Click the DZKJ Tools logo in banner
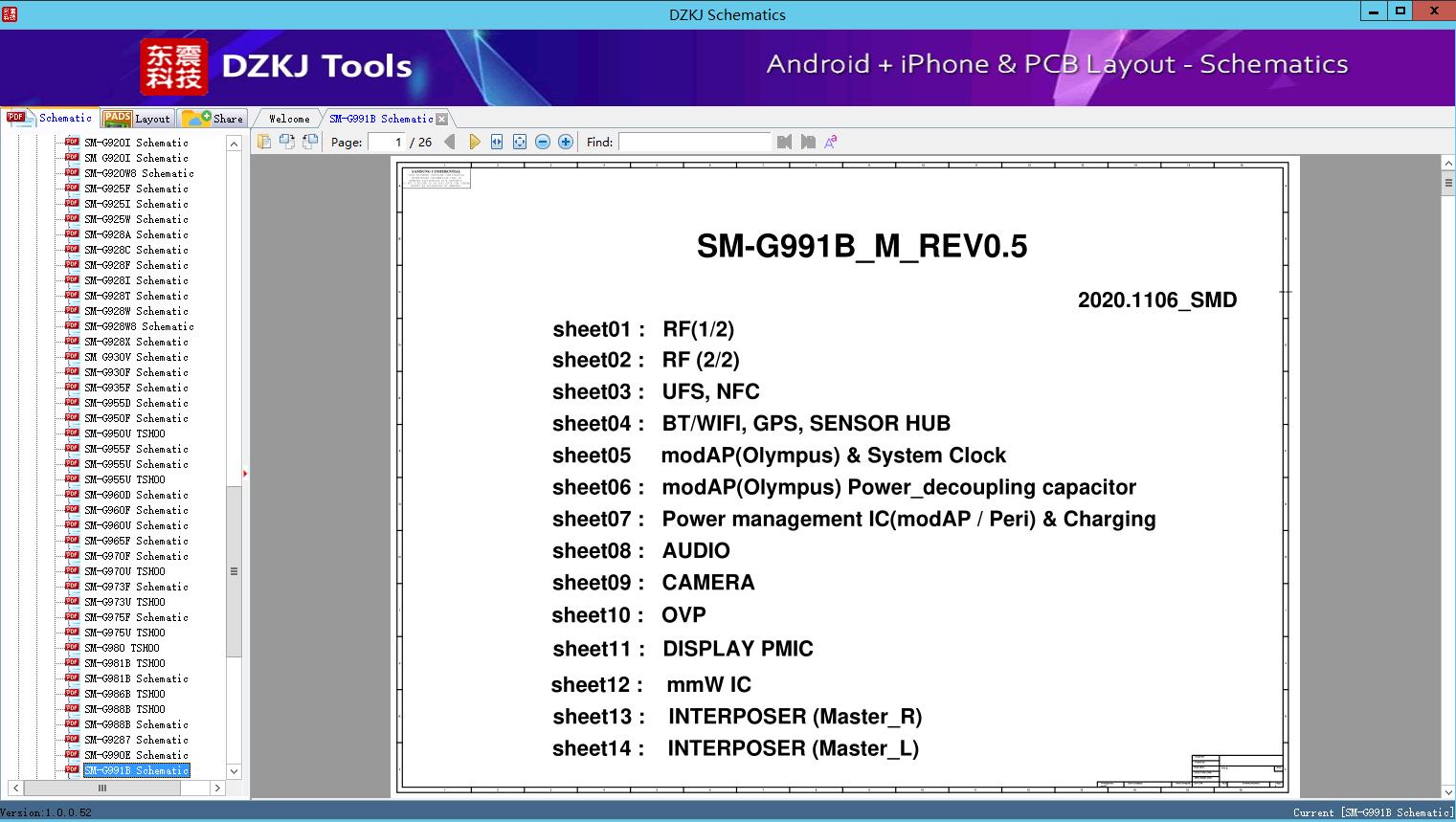This screenshot has height=822, width=1456. pyautogui.click(x=276, y=66)
